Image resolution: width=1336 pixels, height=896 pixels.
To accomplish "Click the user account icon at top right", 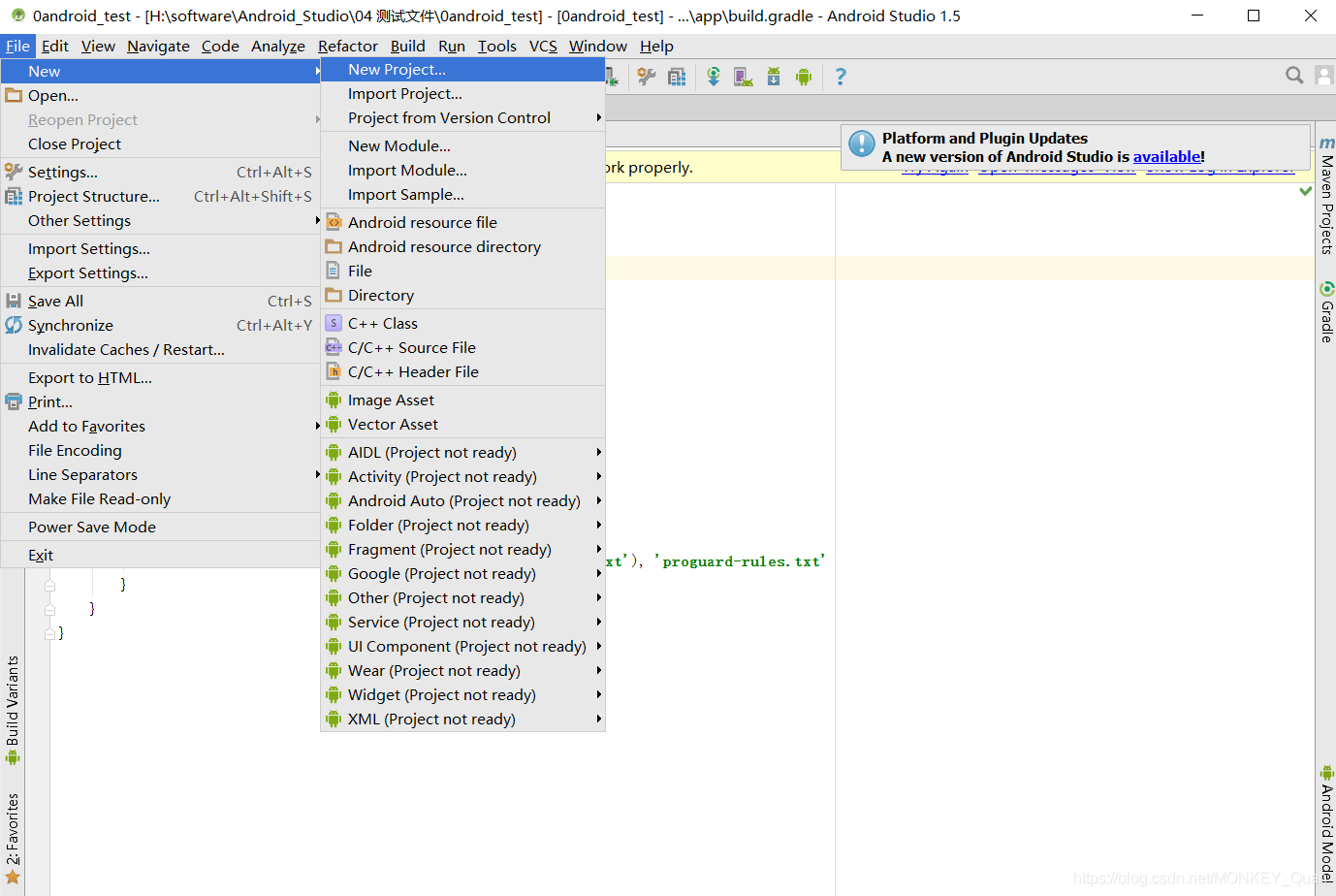I will click(x=1324, y=76).
